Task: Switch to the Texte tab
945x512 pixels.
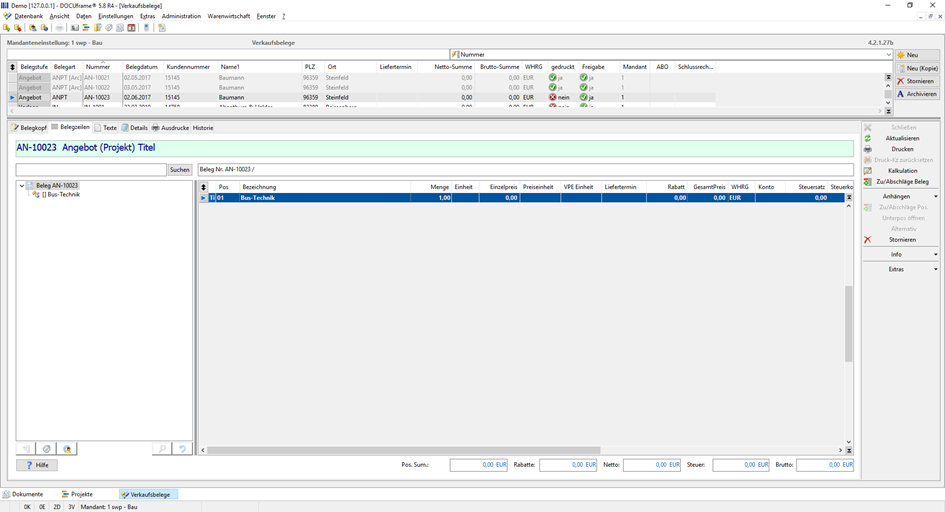Action: [x=106, y=128]
